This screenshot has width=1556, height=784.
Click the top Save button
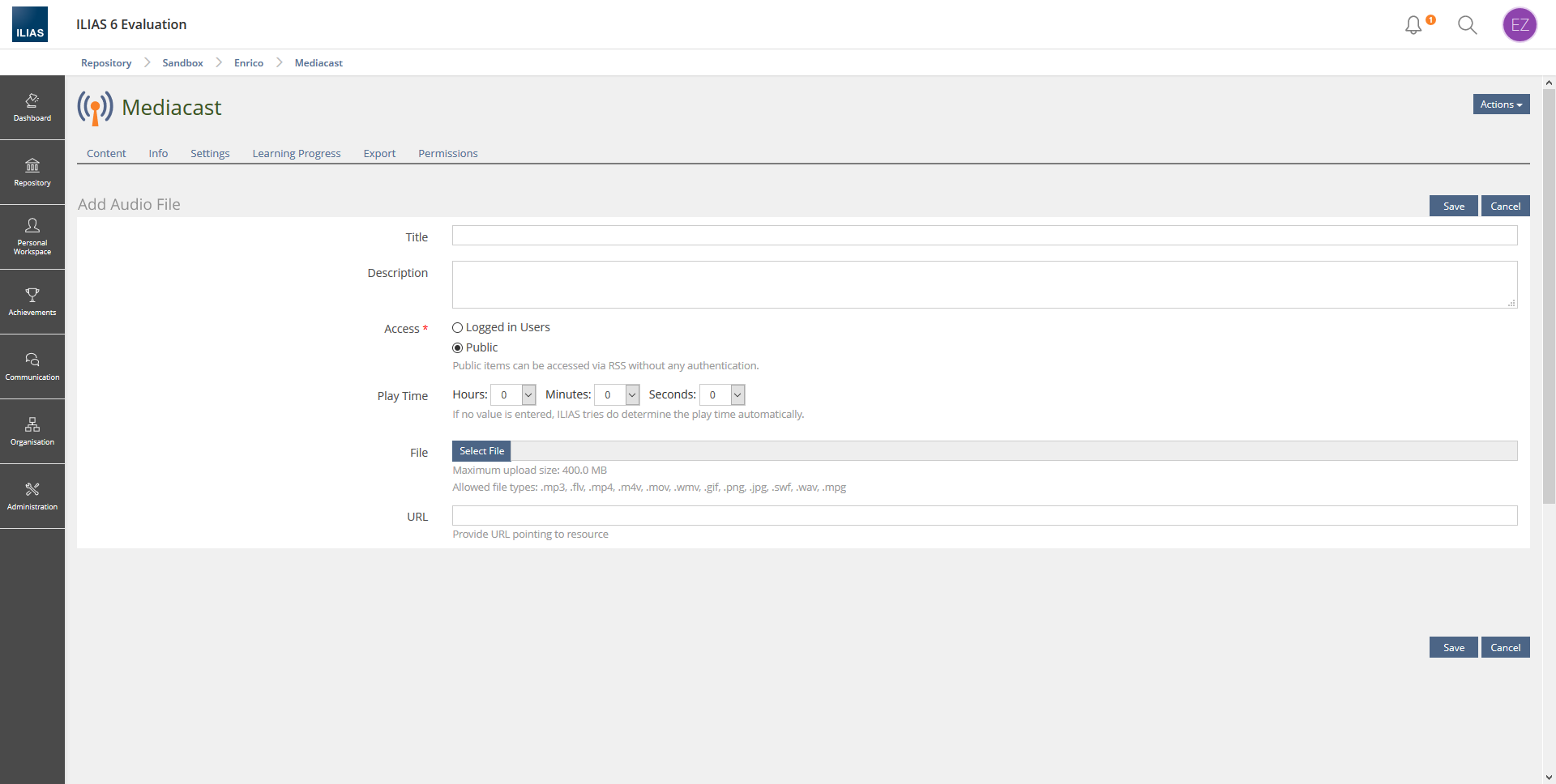point(1453,207)
